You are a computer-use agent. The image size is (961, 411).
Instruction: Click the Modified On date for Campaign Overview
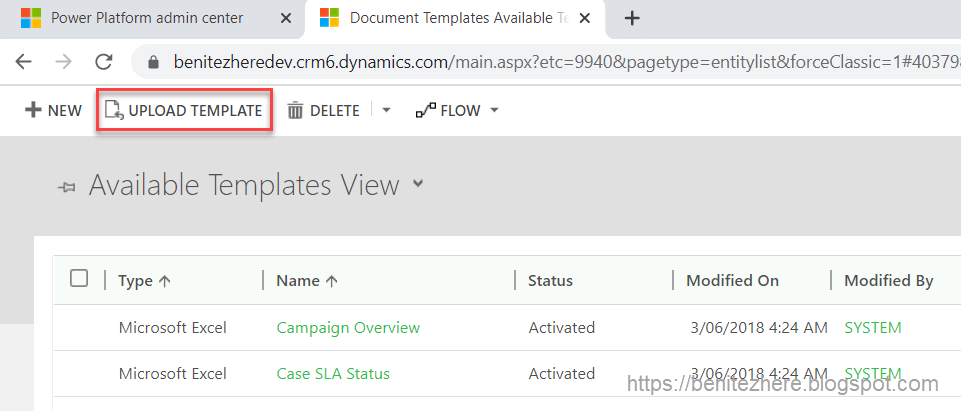[x=759, y=328]
